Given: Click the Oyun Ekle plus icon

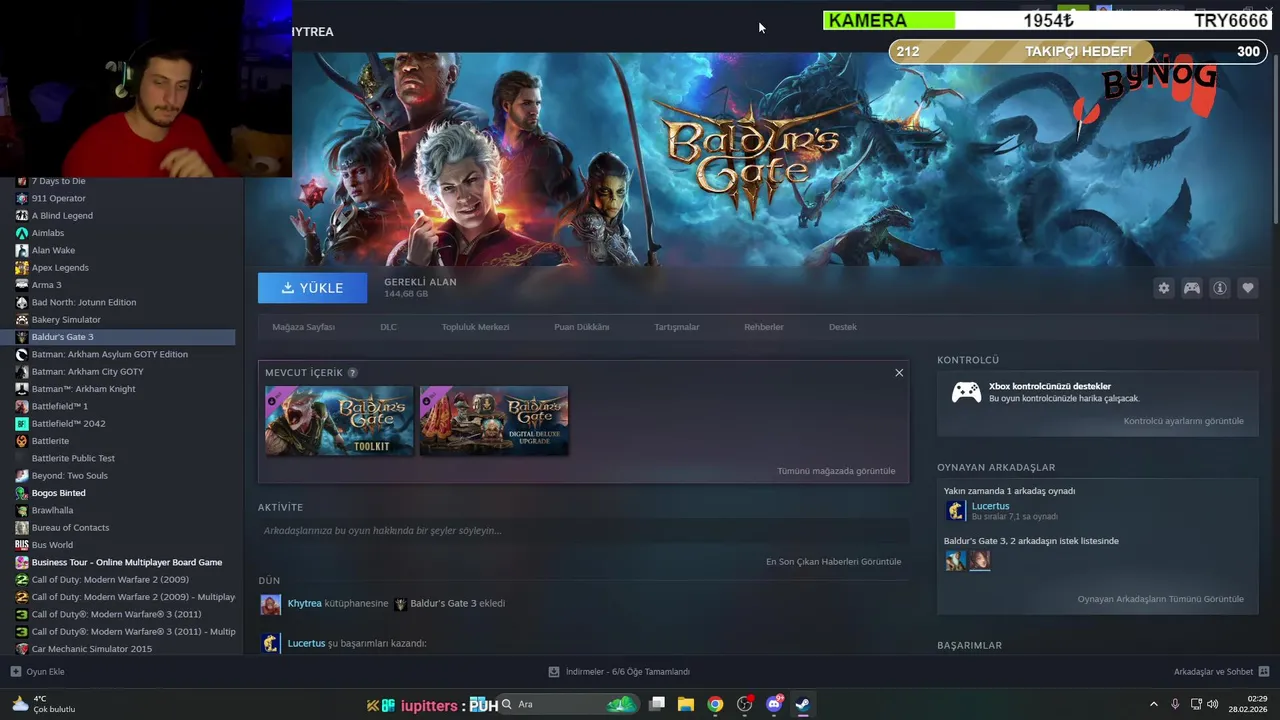Looking at the screenshot, I should click(x=15, y=672).
